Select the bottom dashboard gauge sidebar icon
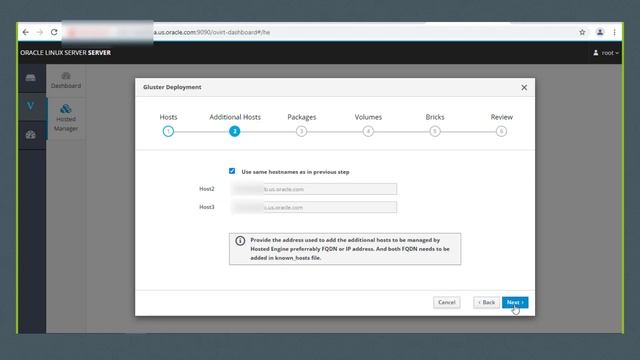This screenshot has width=640, height=360. (31, 135)
